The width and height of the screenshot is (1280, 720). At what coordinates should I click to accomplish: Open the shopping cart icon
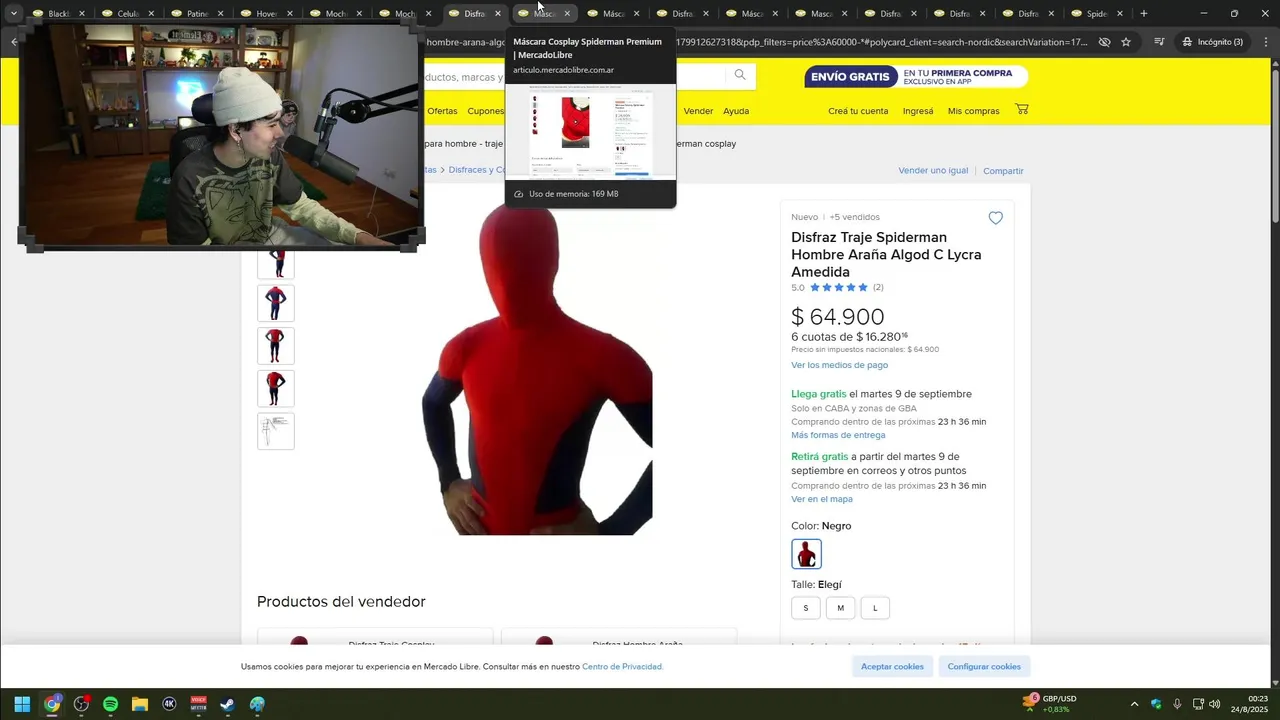(1021, 110)
